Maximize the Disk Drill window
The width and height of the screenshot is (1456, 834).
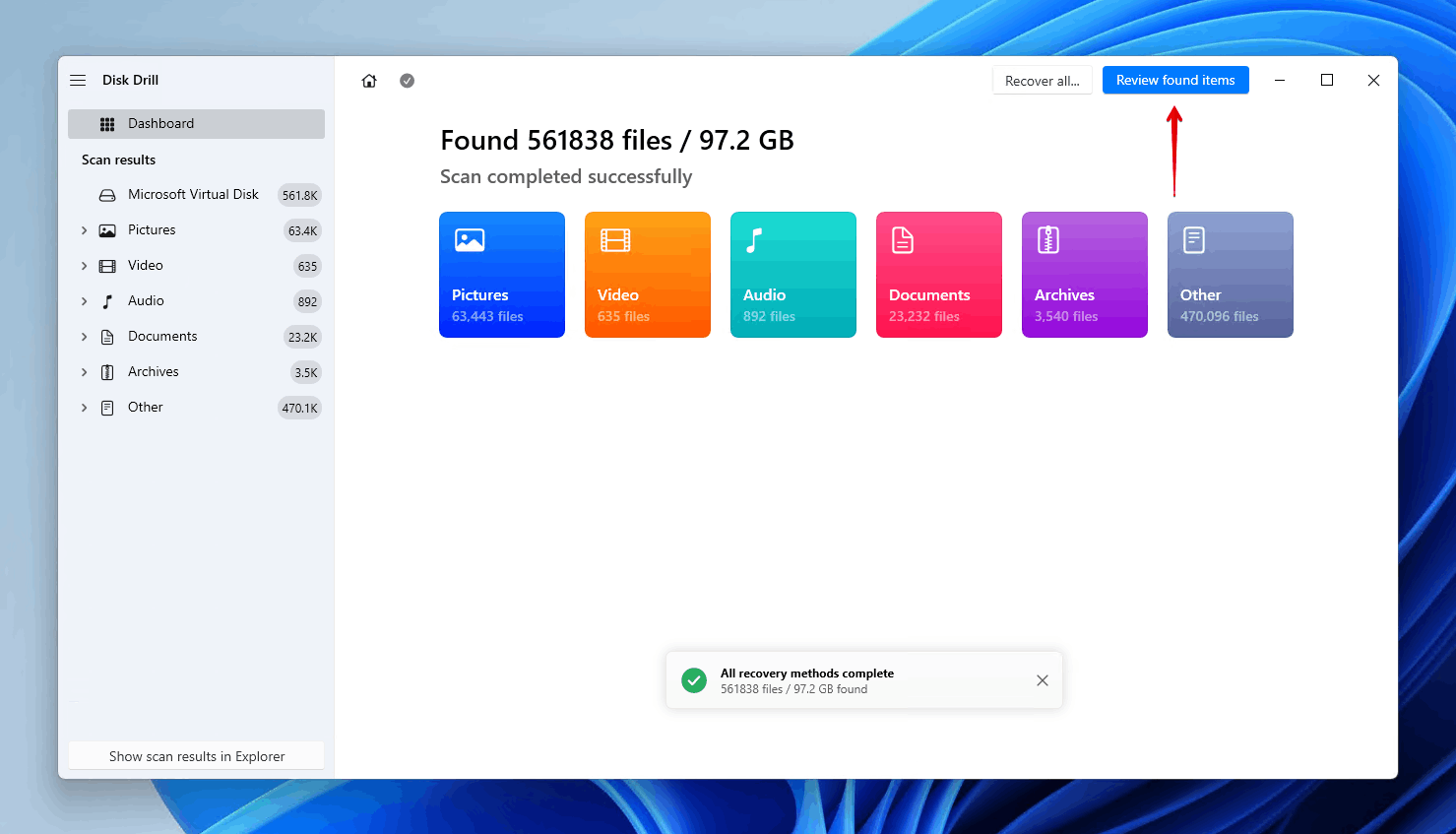[1327, 81]
